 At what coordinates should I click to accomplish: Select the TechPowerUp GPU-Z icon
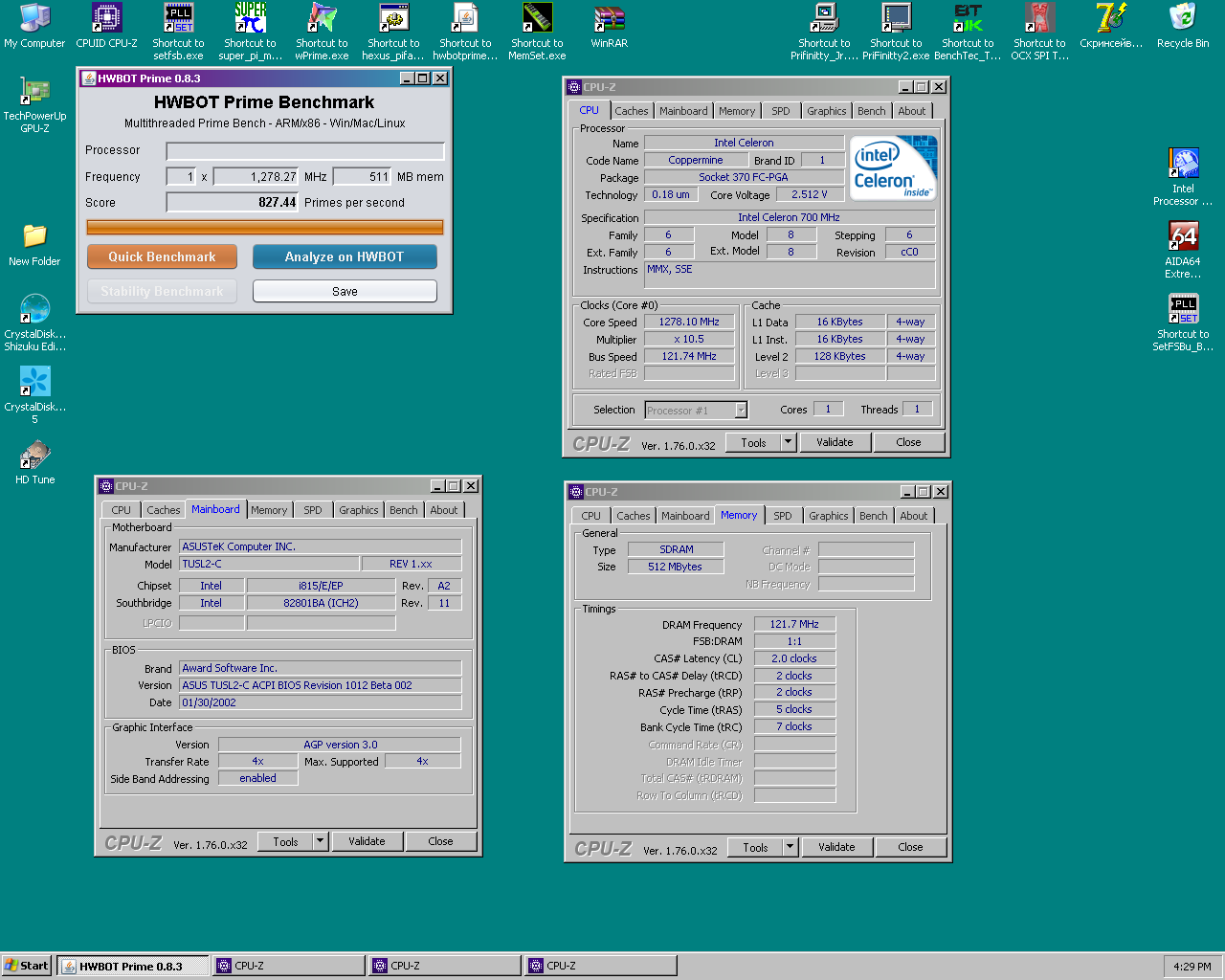pyautogui.click(x=34, y=104)
